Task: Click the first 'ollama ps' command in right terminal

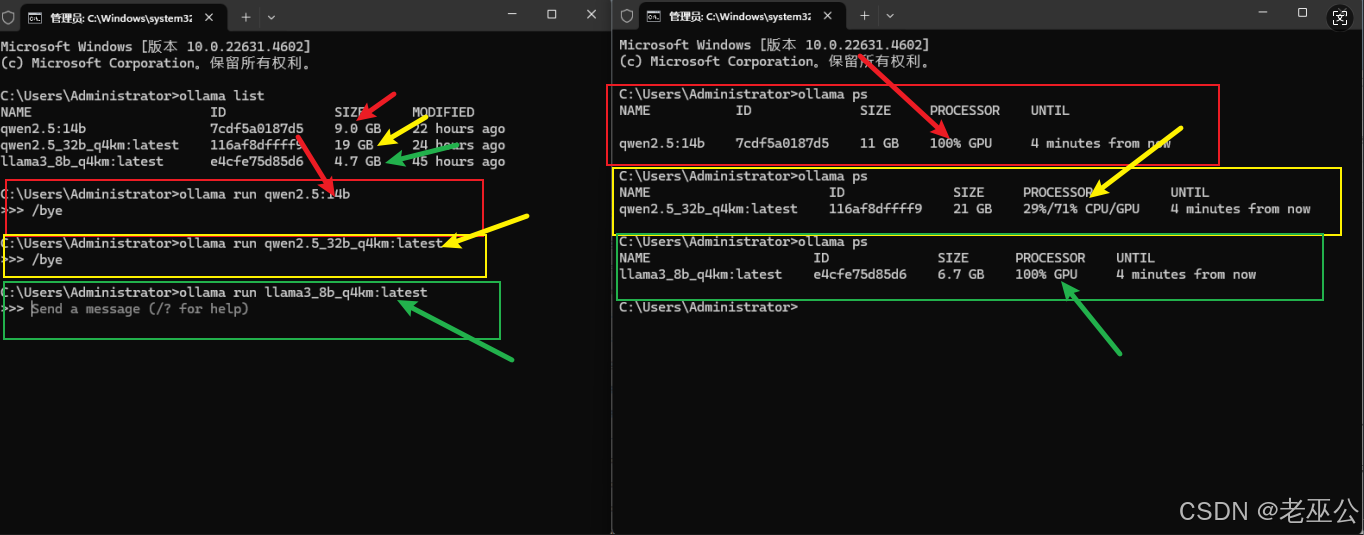Action: tap(832, 94)
